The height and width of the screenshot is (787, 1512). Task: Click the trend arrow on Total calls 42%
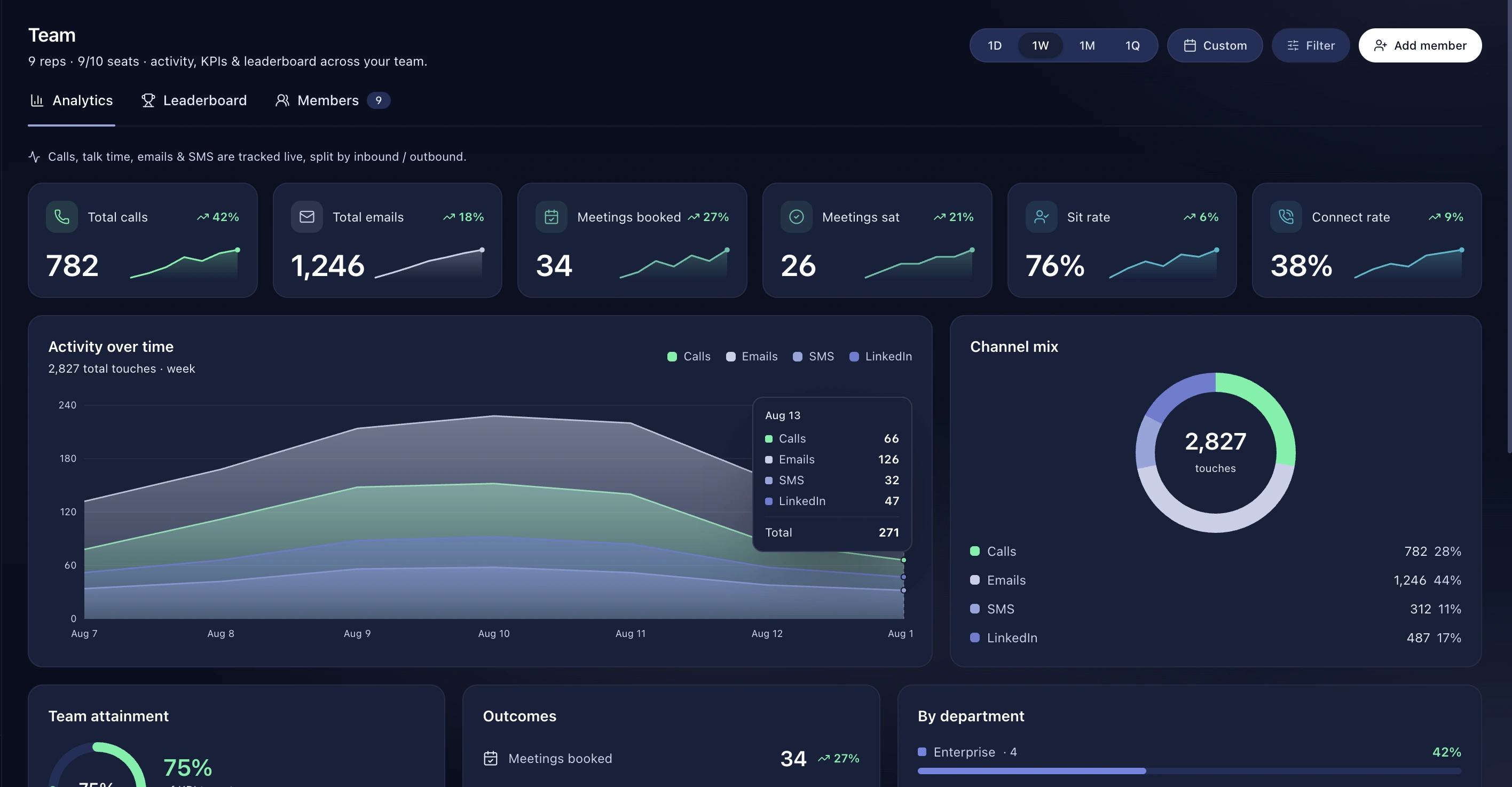pyautogui.click(x=202, y=217)
